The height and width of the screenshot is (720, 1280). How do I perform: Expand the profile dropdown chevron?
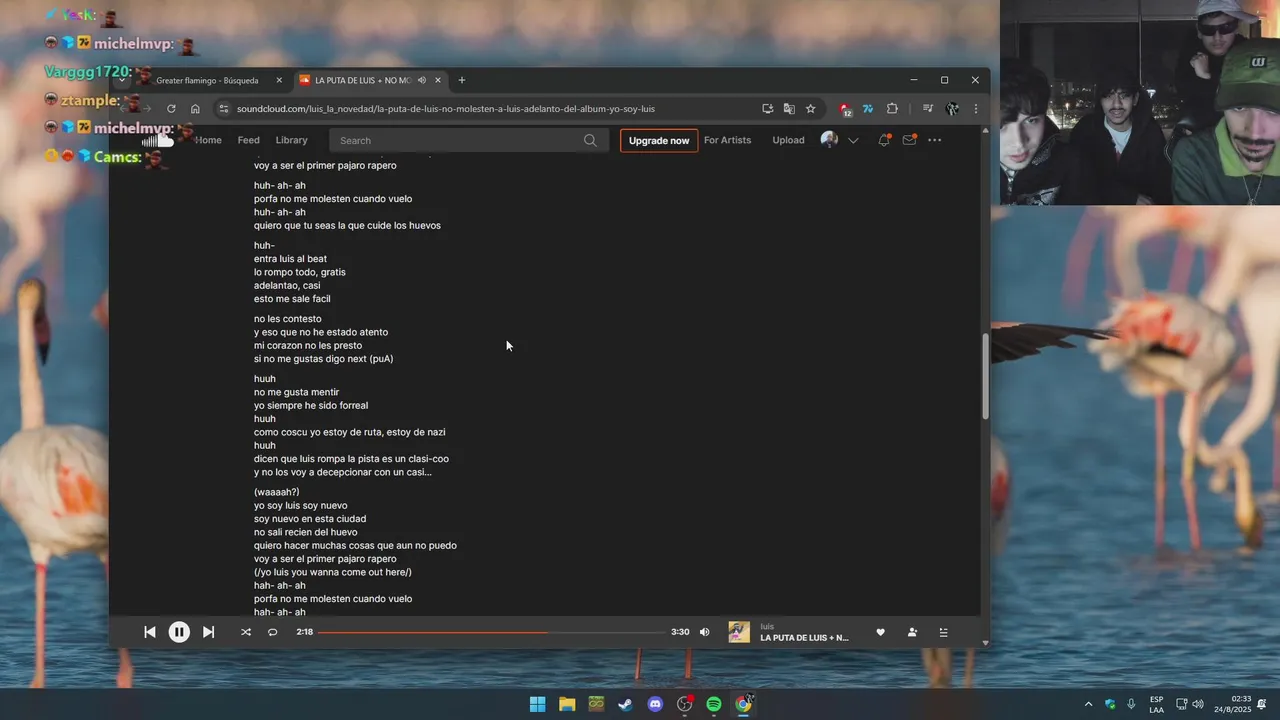853,140
